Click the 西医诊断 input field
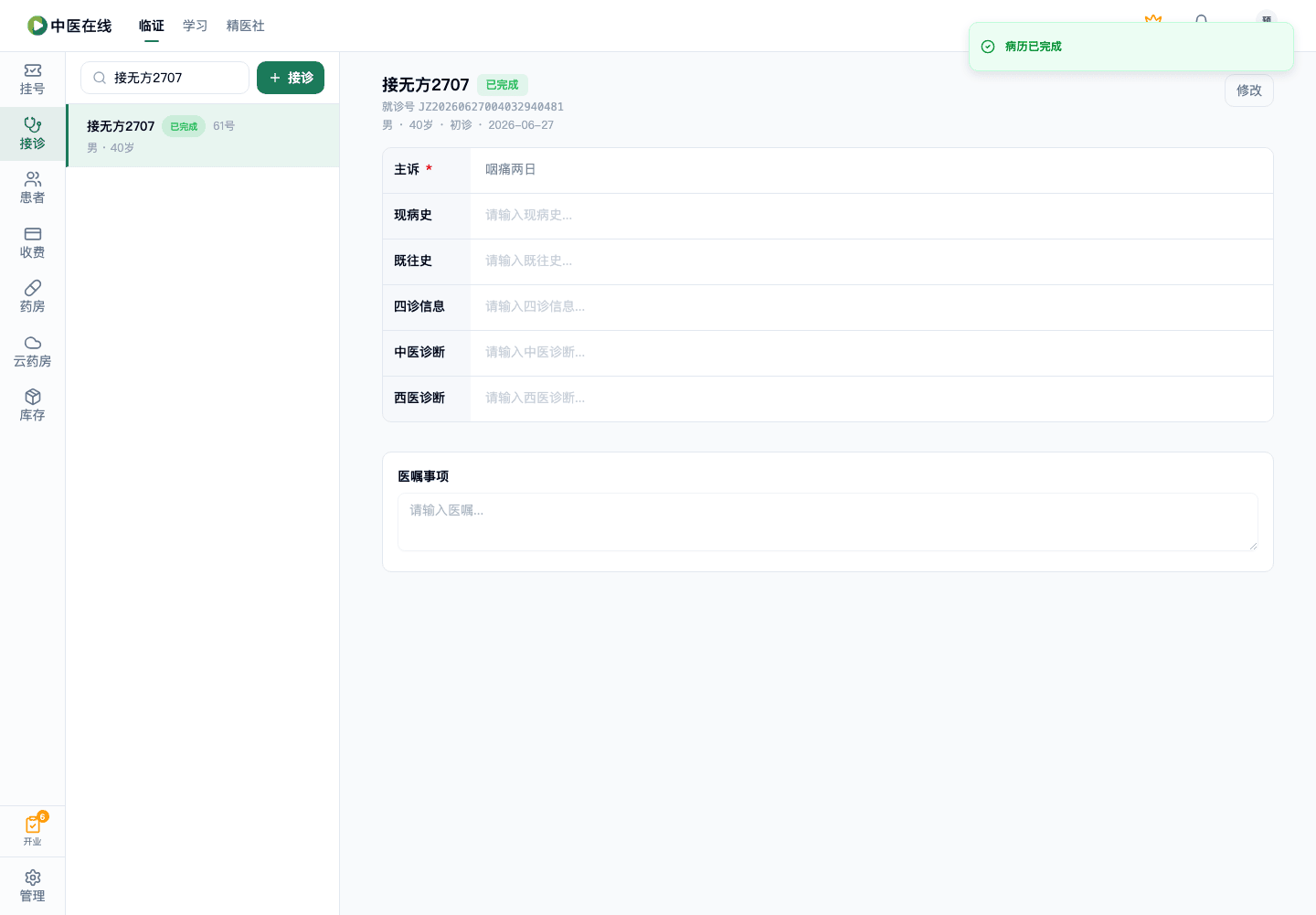Screen dimensions: 1316x915 872,399
